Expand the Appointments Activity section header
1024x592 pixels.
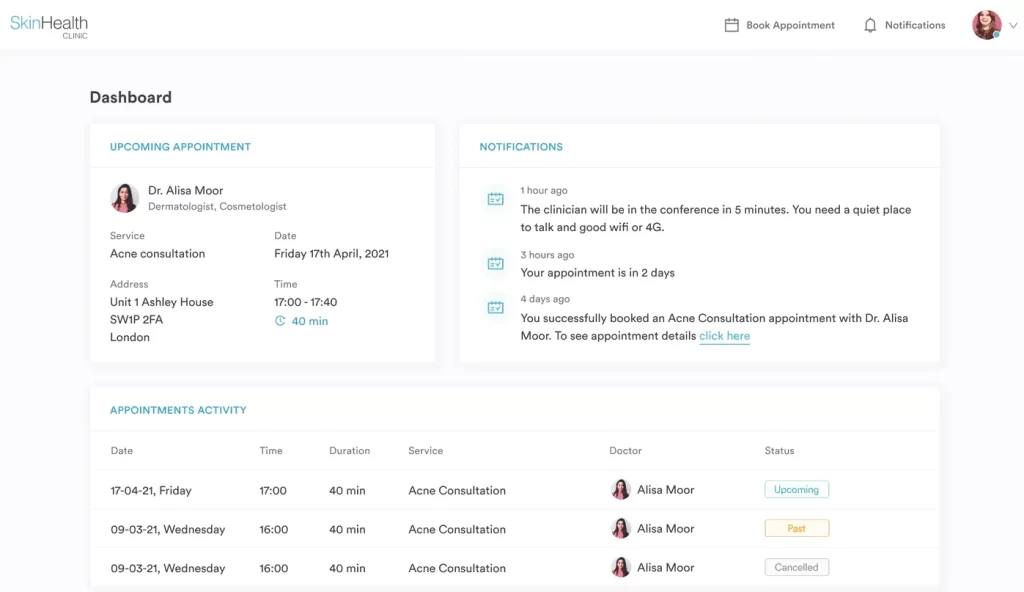pos(180,410)
